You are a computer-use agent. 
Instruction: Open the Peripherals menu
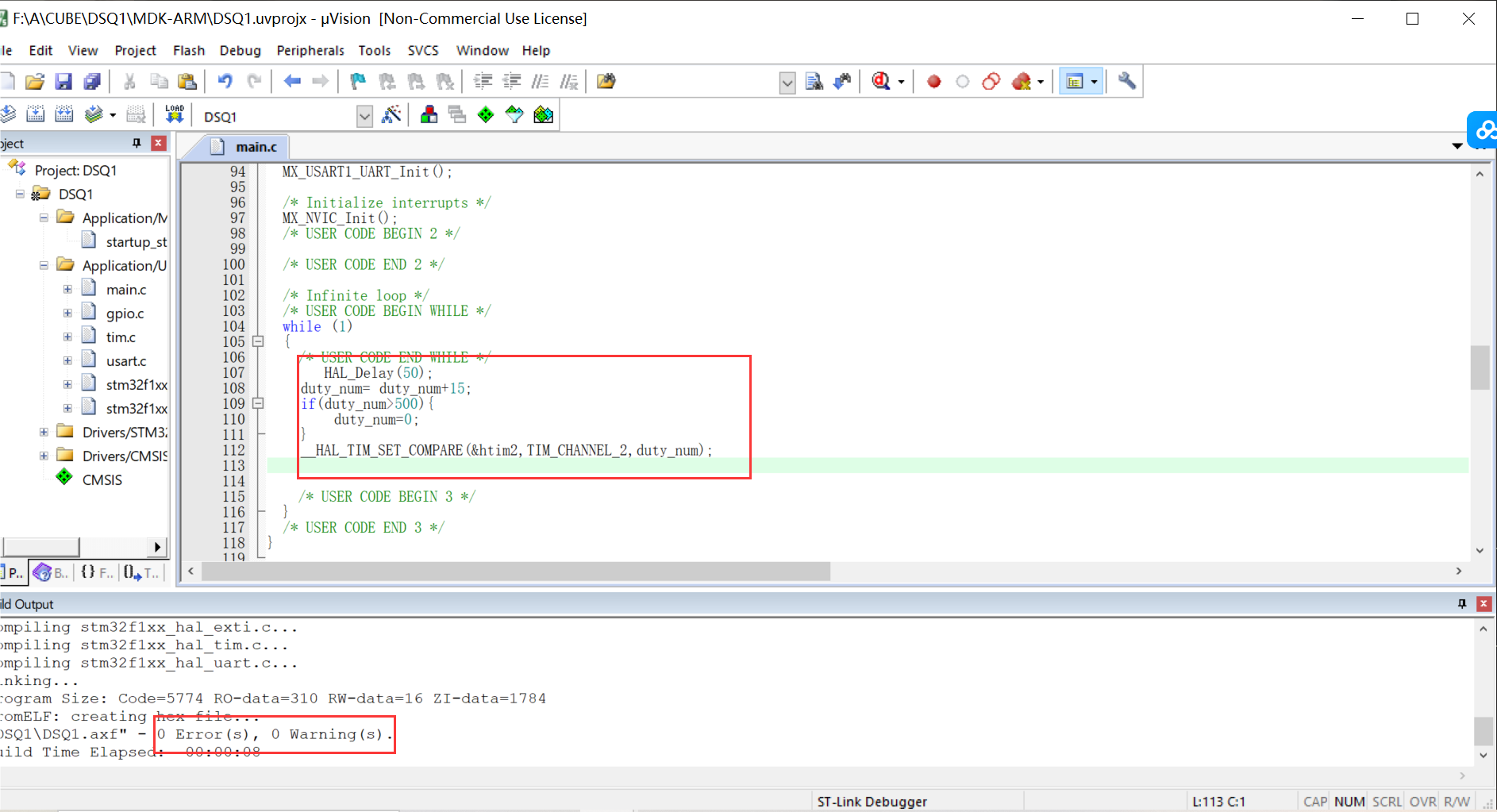[310, 50]
